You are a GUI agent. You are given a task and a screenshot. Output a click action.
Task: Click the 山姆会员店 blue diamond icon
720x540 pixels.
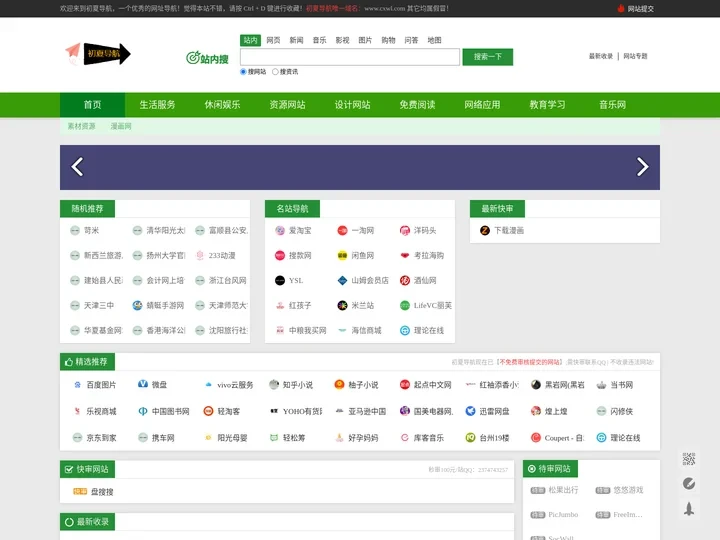tap(342, 280)
